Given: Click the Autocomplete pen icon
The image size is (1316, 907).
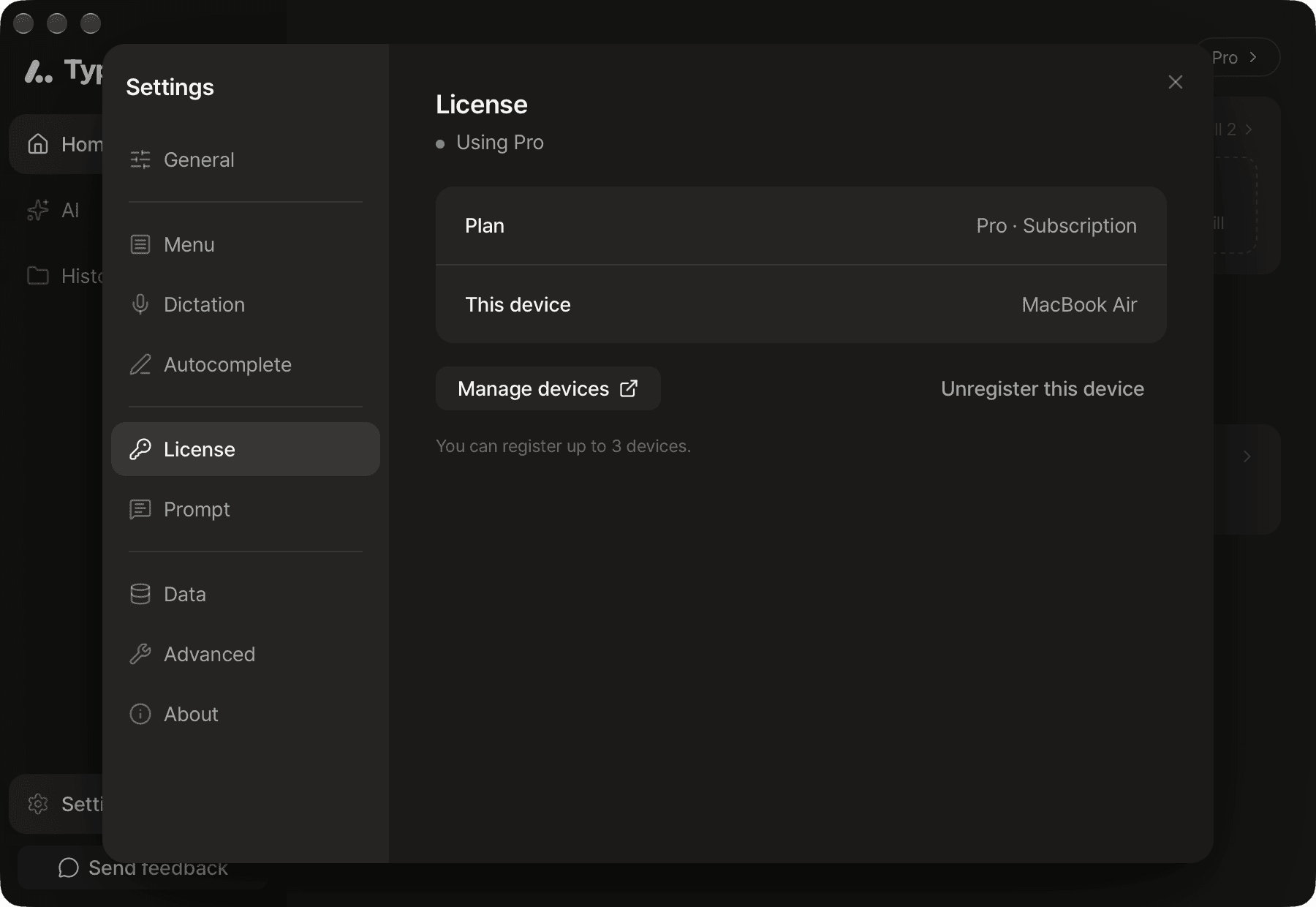Looking at the screenshot, I should [140, 364].
